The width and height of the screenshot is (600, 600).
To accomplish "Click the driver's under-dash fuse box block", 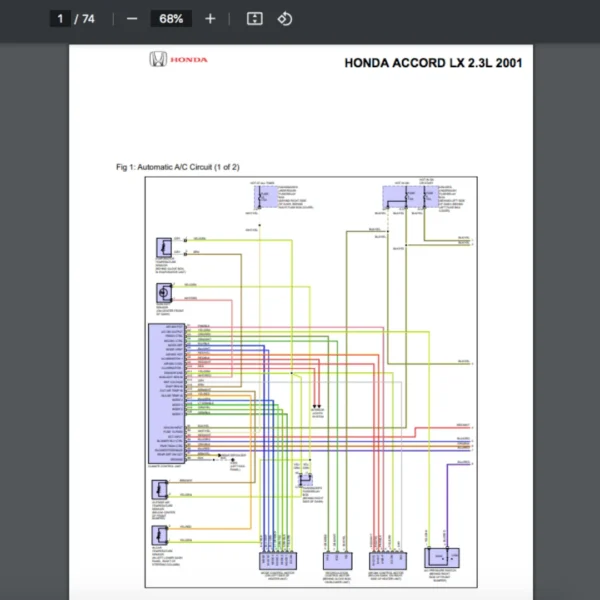I will click(x=411, y=197).
